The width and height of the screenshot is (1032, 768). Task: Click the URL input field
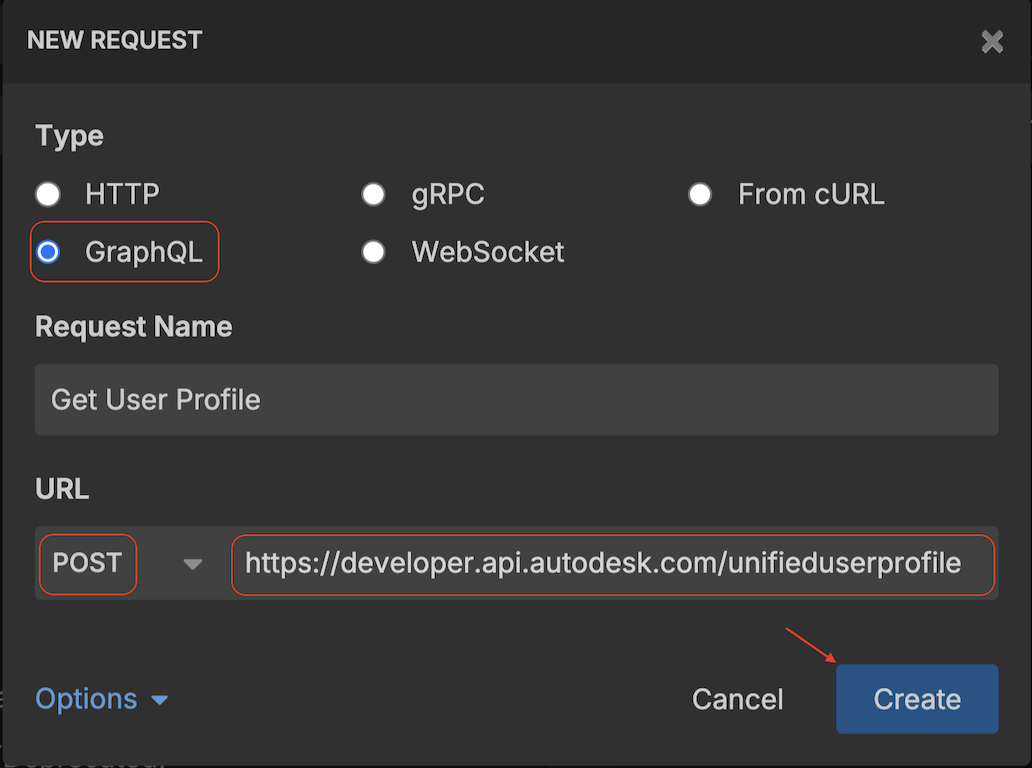[613, 564]
